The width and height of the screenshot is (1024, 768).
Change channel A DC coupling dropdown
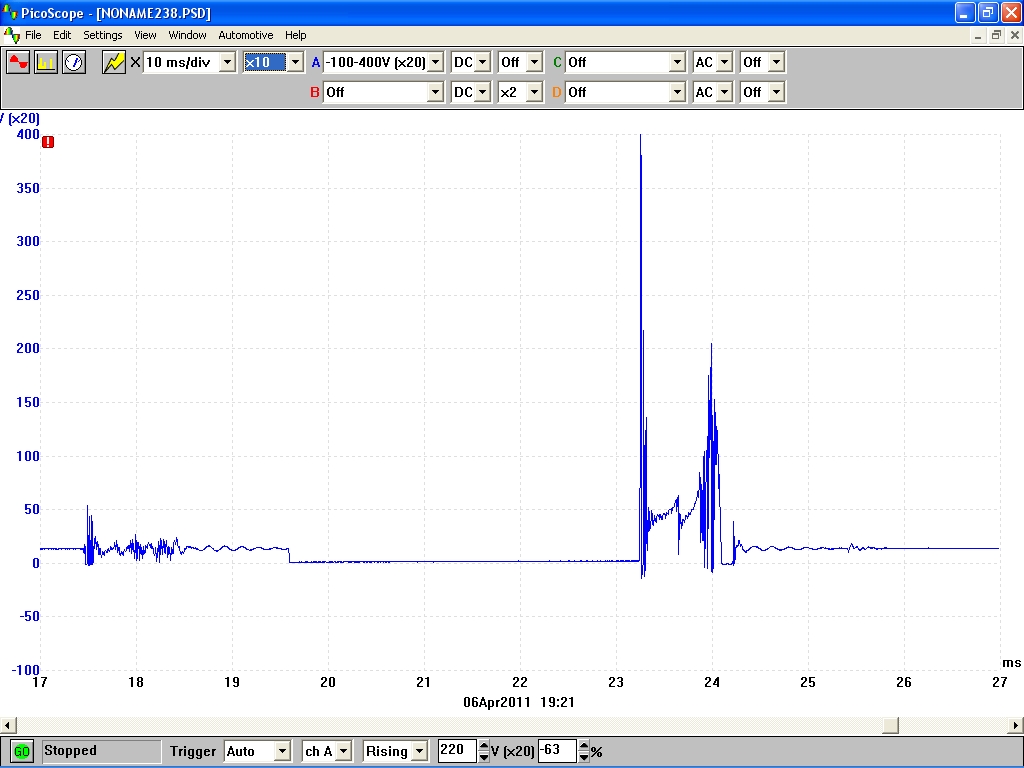tap(483, 62)
